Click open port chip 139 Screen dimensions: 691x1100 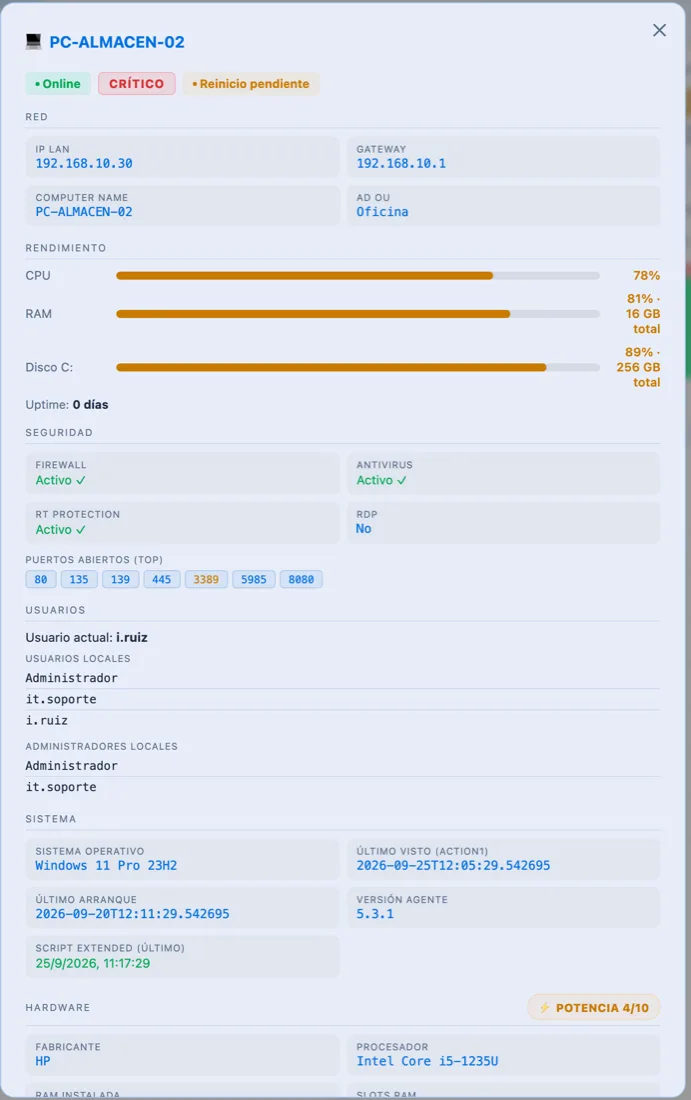[x=120, y=579]
